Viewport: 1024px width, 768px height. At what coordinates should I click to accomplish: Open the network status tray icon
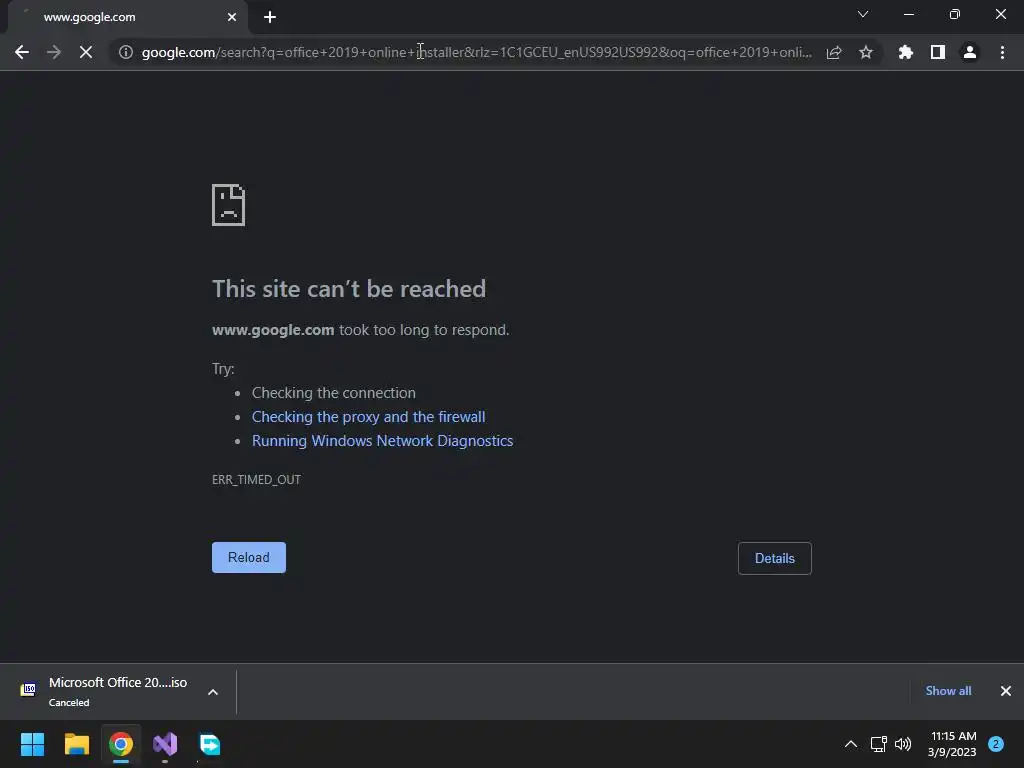(878, 744)
